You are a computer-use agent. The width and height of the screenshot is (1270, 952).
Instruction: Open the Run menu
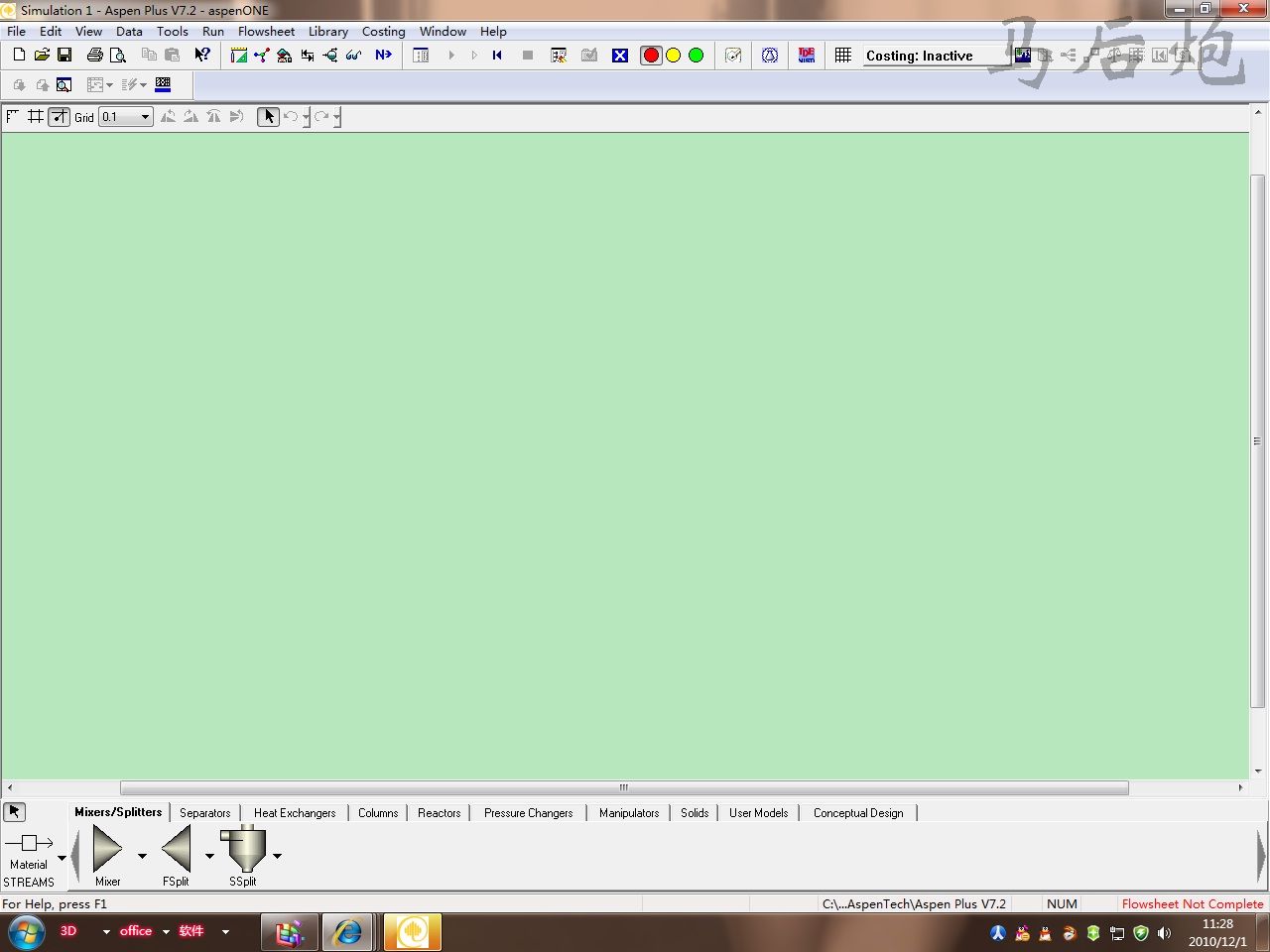click(x=213, y=32)
